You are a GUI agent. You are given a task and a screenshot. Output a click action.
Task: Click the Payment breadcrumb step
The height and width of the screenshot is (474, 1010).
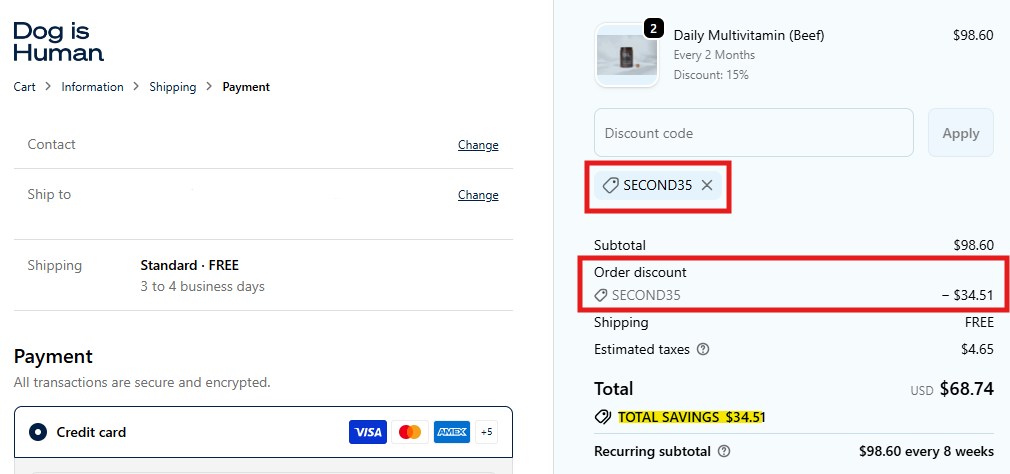[246, 87]
